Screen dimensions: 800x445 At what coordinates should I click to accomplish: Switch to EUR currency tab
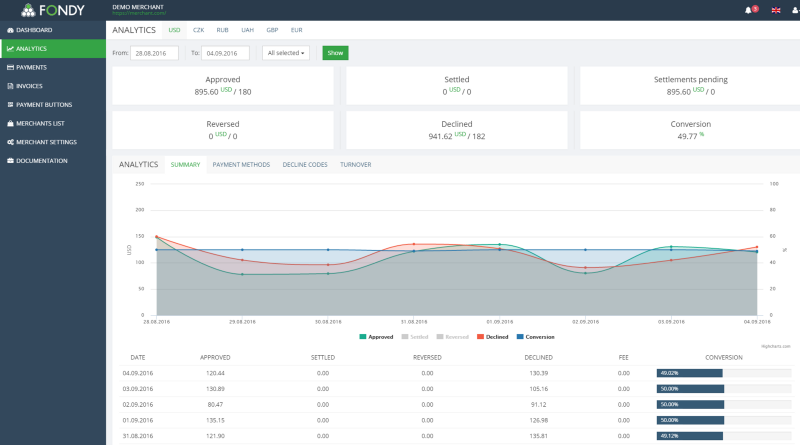(296, 30)
